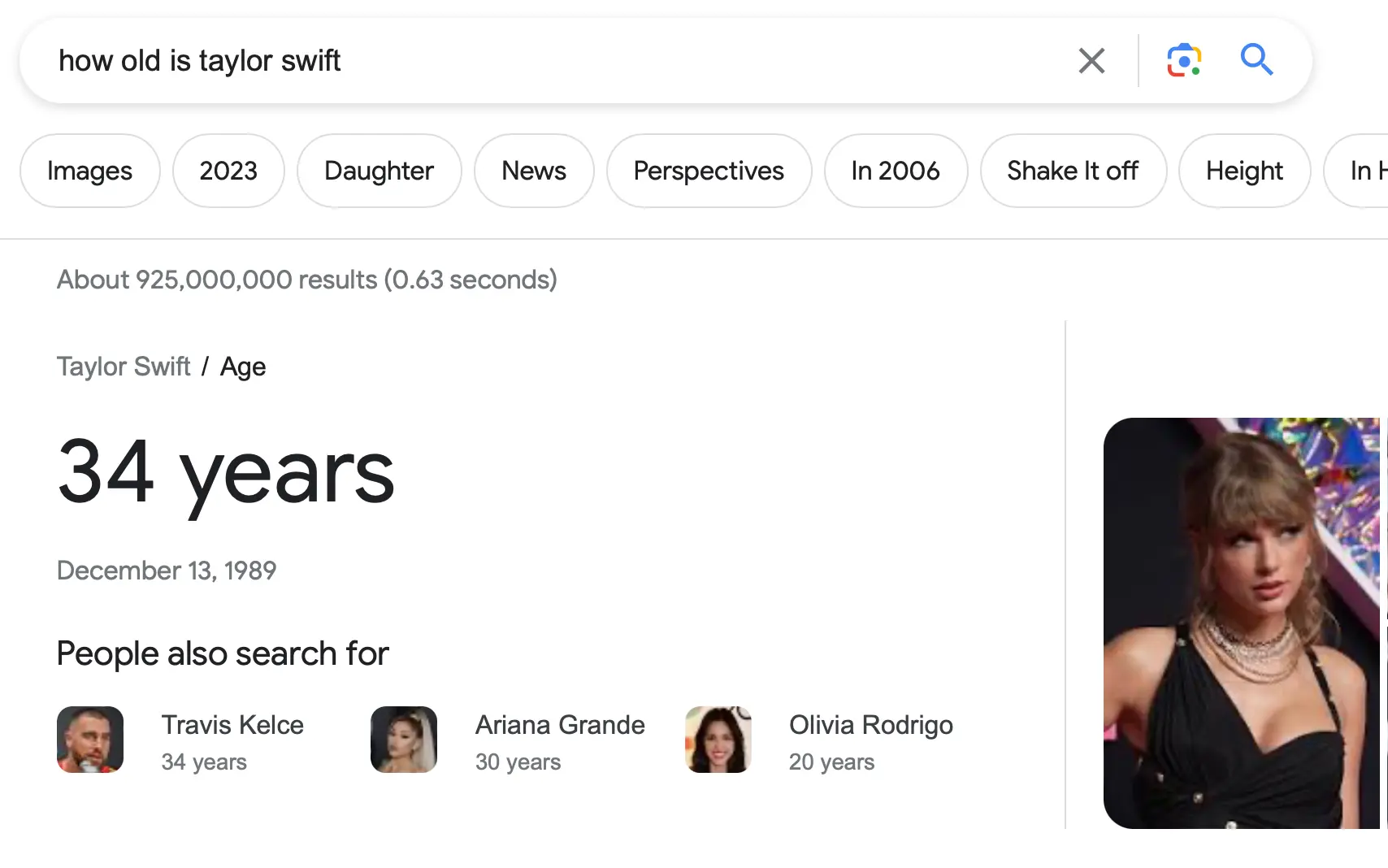This screenshot has width=1388, height=868.
Task: Open the Ariana Grande name link
Action: 560,725
